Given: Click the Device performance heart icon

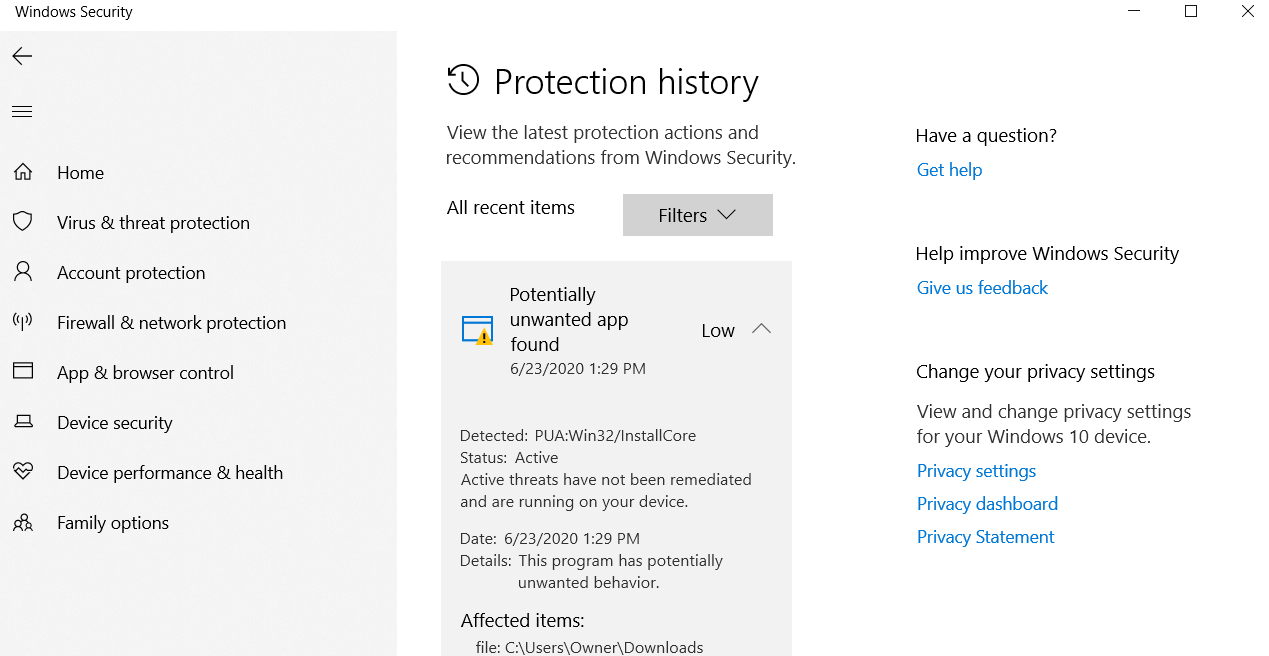Looking at the screenshot, I should pyautogui.click(x=22, y=472).
